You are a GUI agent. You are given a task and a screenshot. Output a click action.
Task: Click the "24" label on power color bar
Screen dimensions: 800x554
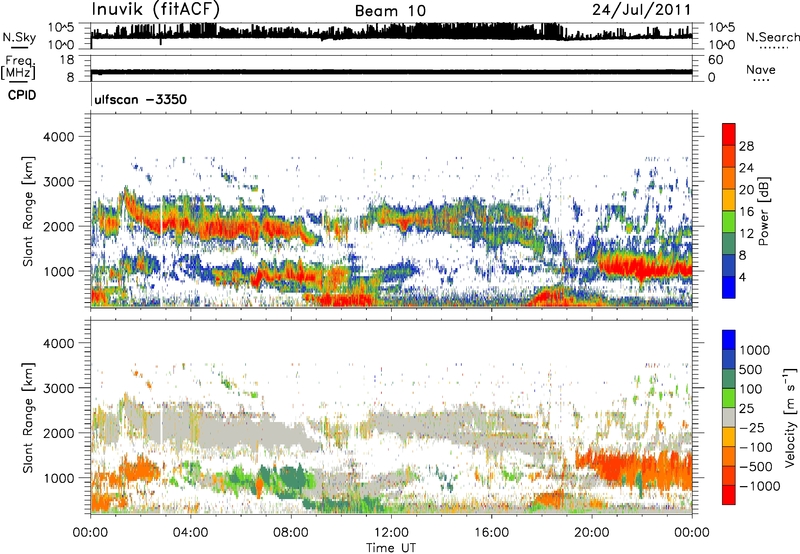tap(746, 168)
